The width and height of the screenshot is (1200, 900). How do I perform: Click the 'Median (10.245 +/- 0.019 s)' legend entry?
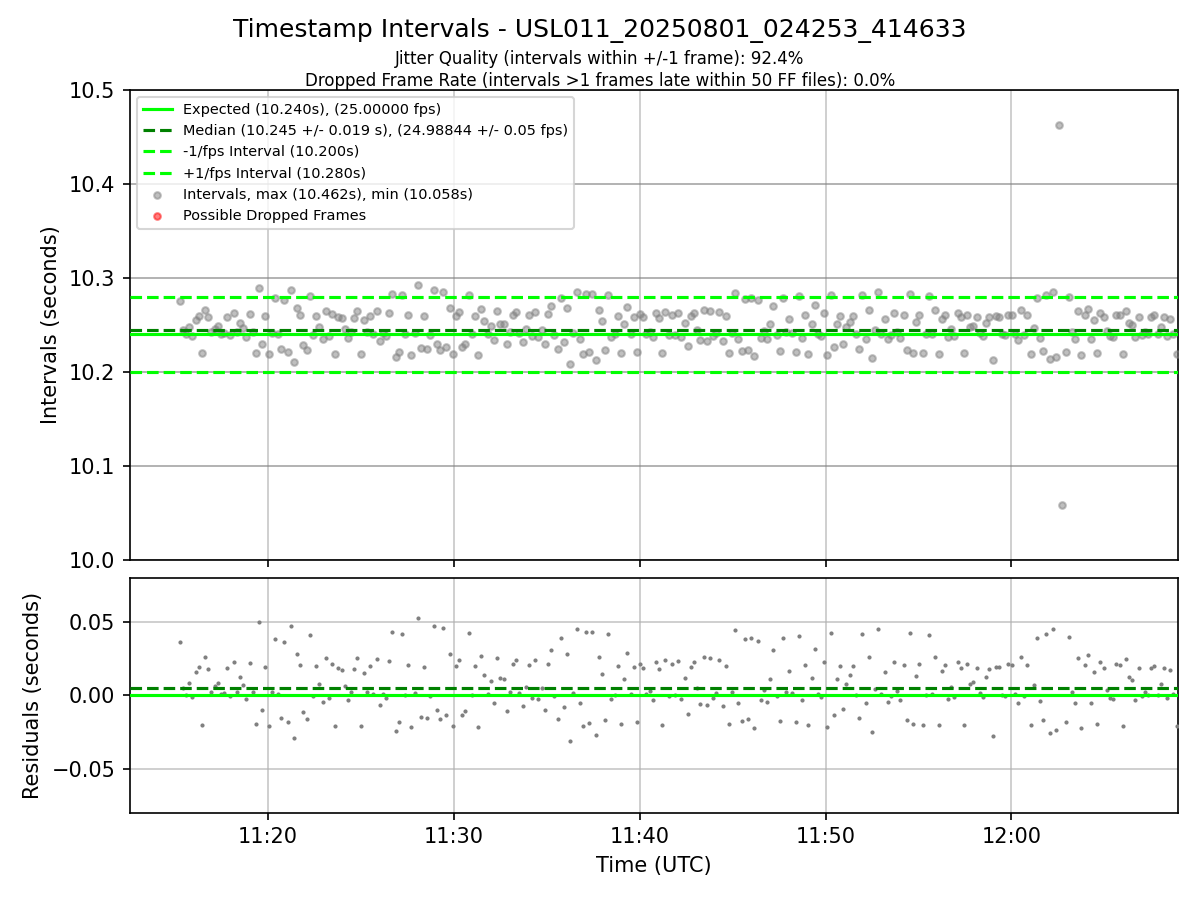pyautogui.click(x=375, y=130)
